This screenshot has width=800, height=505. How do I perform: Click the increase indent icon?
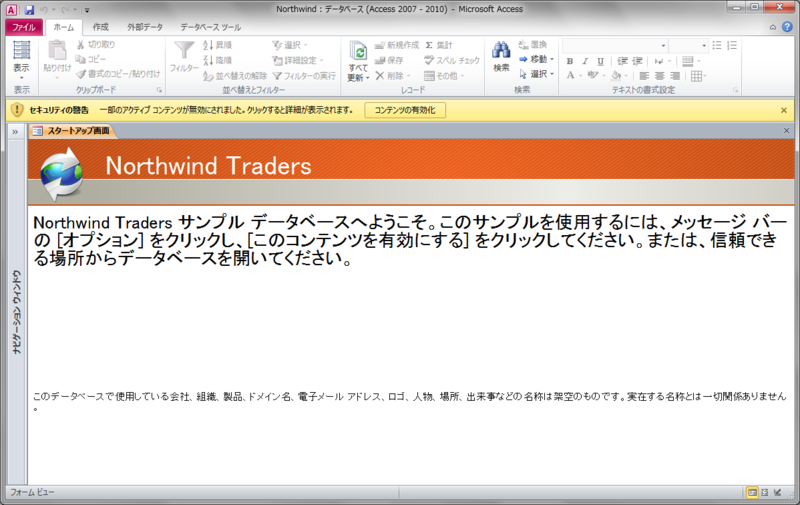pyautogui.click(x=637, y=61)
